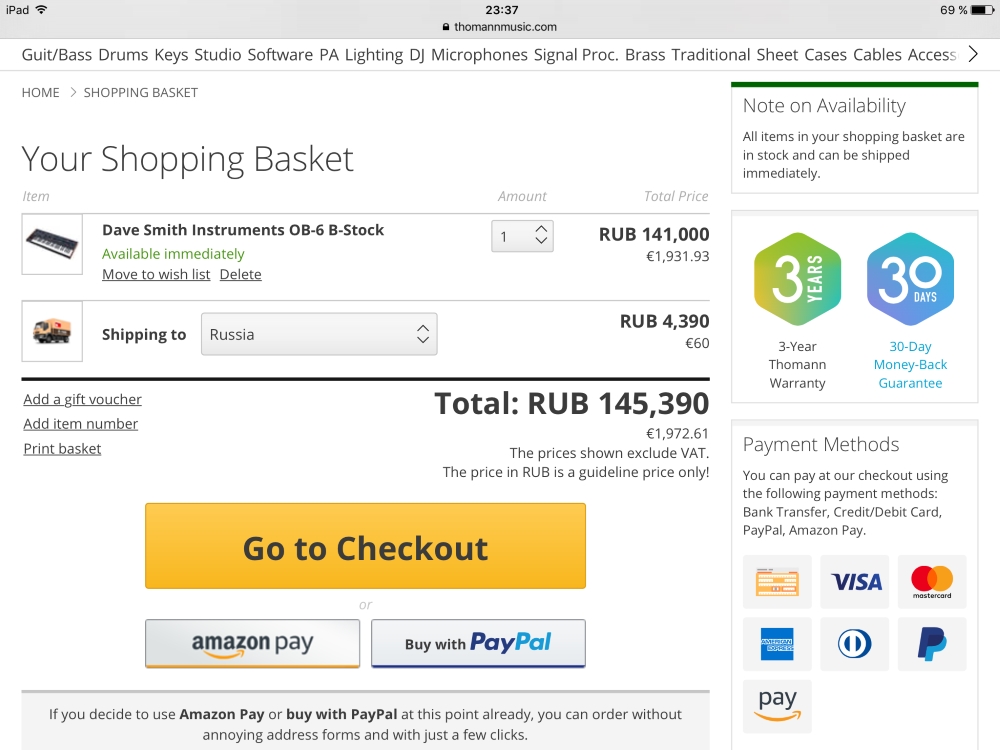Screen dimensions: 1000x750
Task: Open the Guit/Bass category menu
Action: coord(56,55)
